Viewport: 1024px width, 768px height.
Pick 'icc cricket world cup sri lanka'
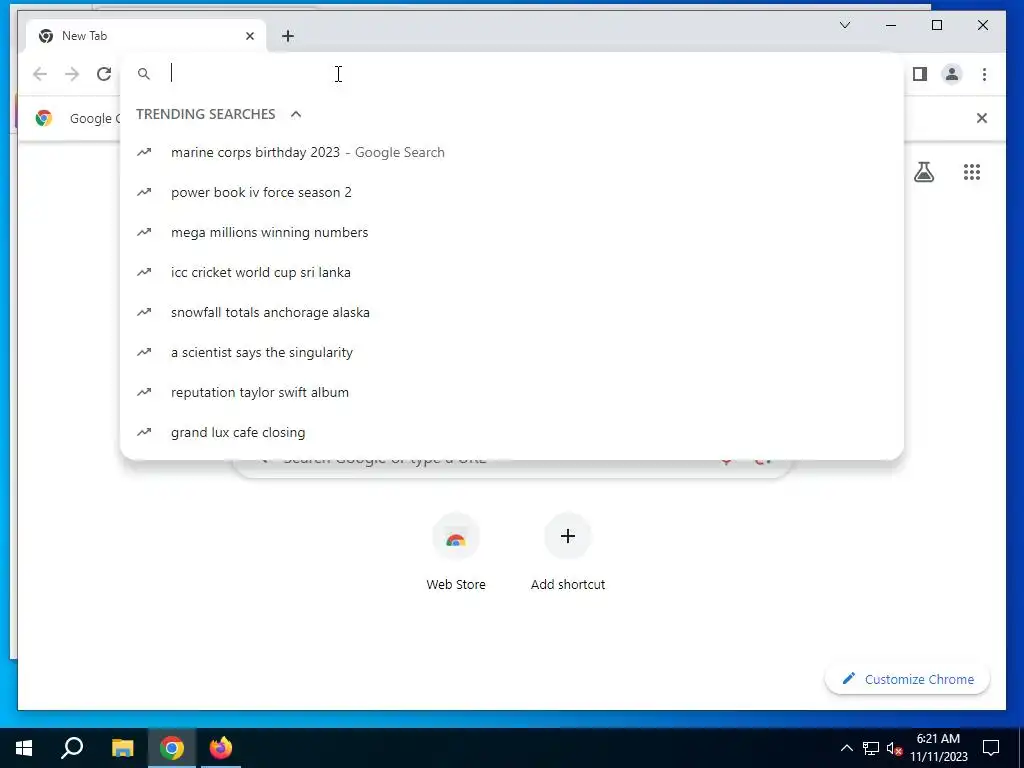tap(512, 272)
